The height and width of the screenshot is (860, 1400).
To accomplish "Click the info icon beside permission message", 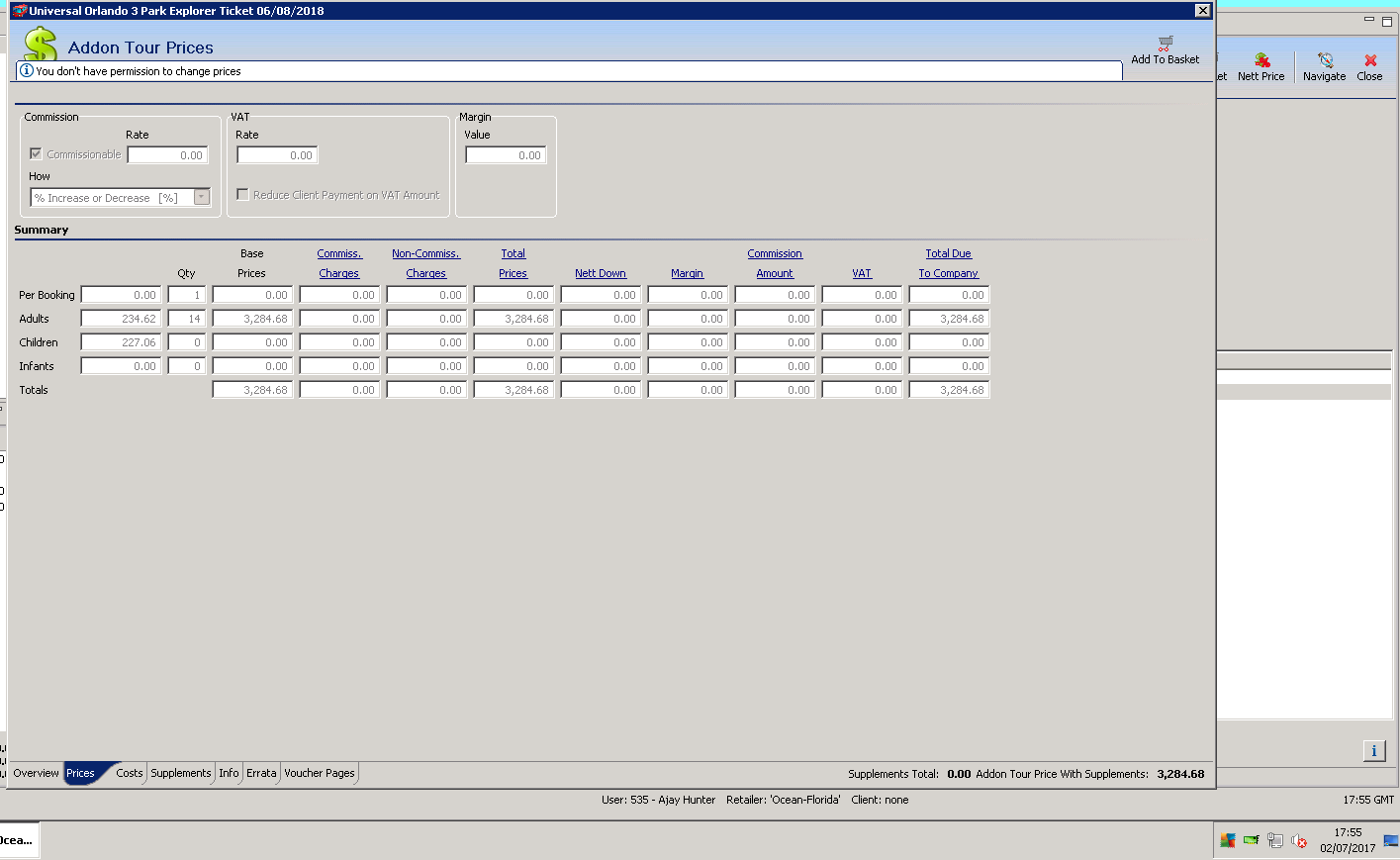I will (x=27, y=70).
